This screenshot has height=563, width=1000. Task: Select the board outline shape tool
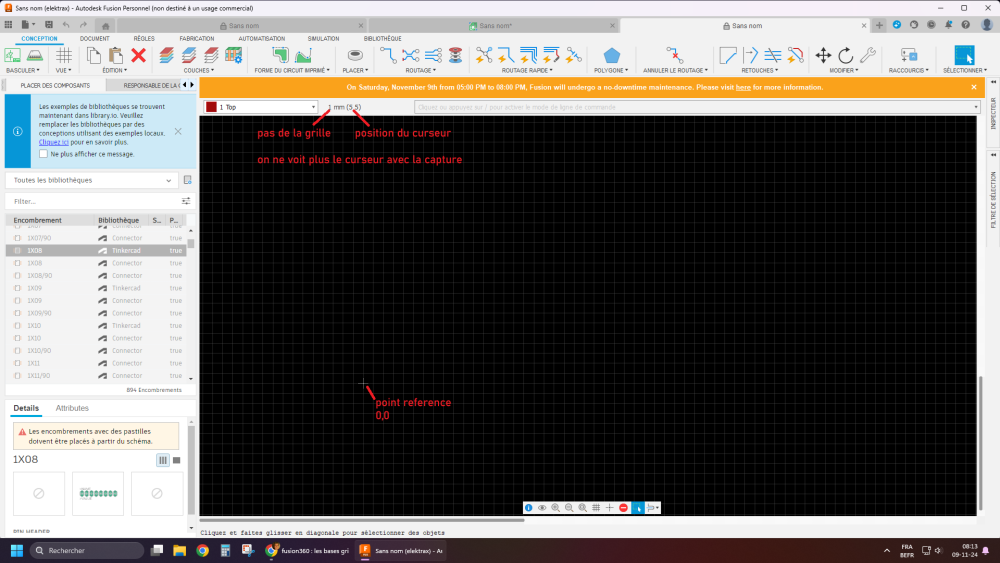(x=280, y=55)
